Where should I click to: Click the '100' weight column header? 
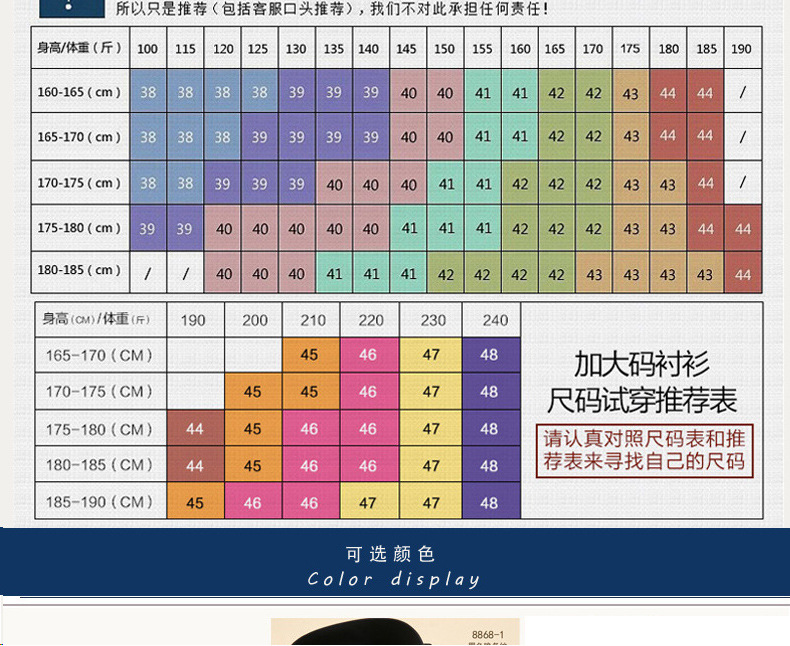pos(148,49)
